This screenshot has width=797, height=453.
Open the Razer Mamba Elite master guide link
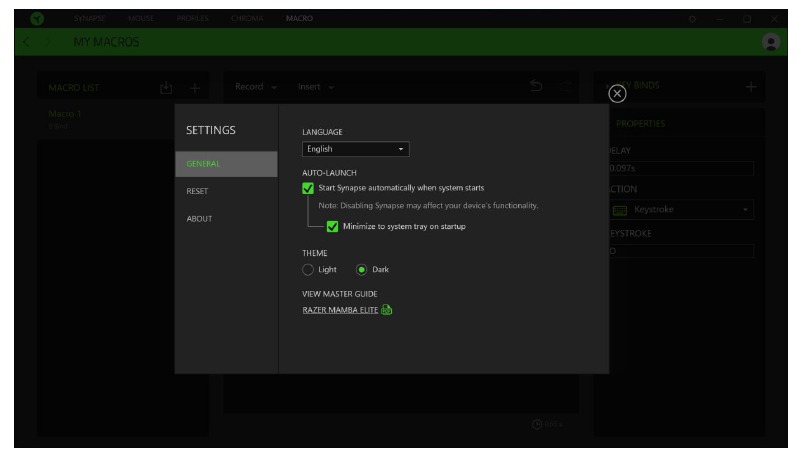coord(340,310)
